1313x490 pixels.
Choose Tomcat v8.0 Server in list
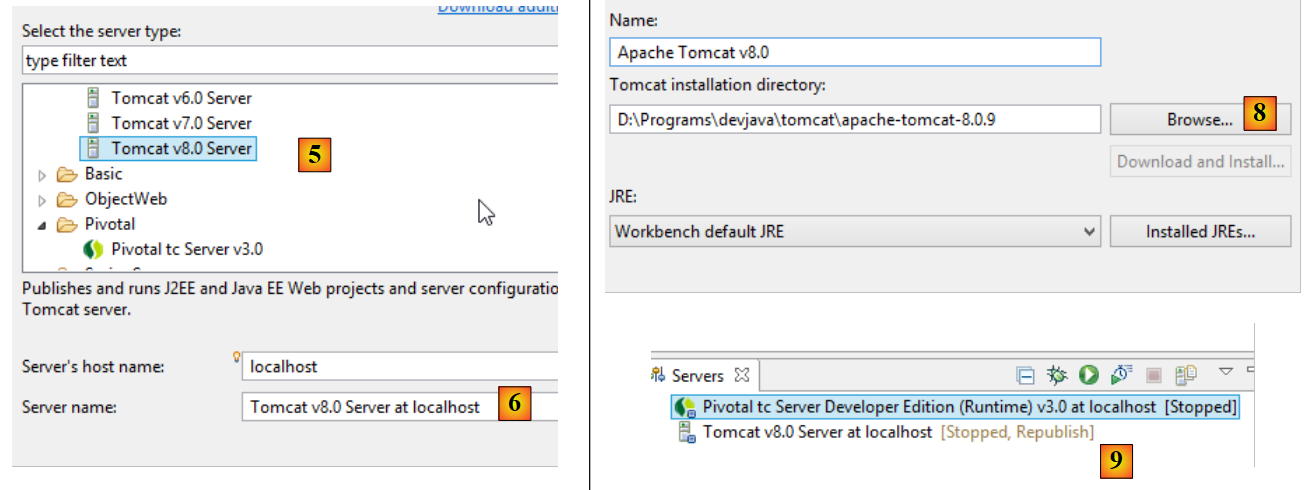(181, 148)
